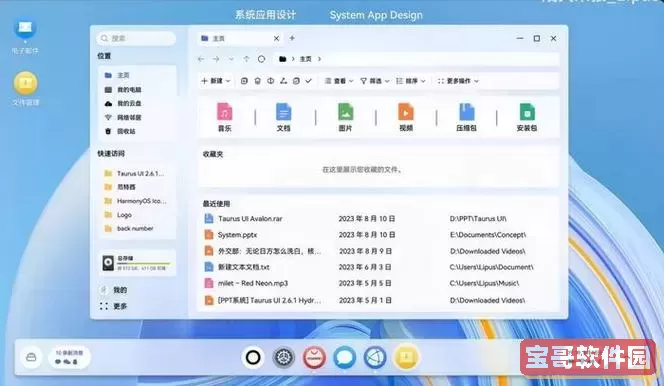Click 主页 in the address bar path
The height and width of the screenshot is (386, 664).
coord(306,59)
